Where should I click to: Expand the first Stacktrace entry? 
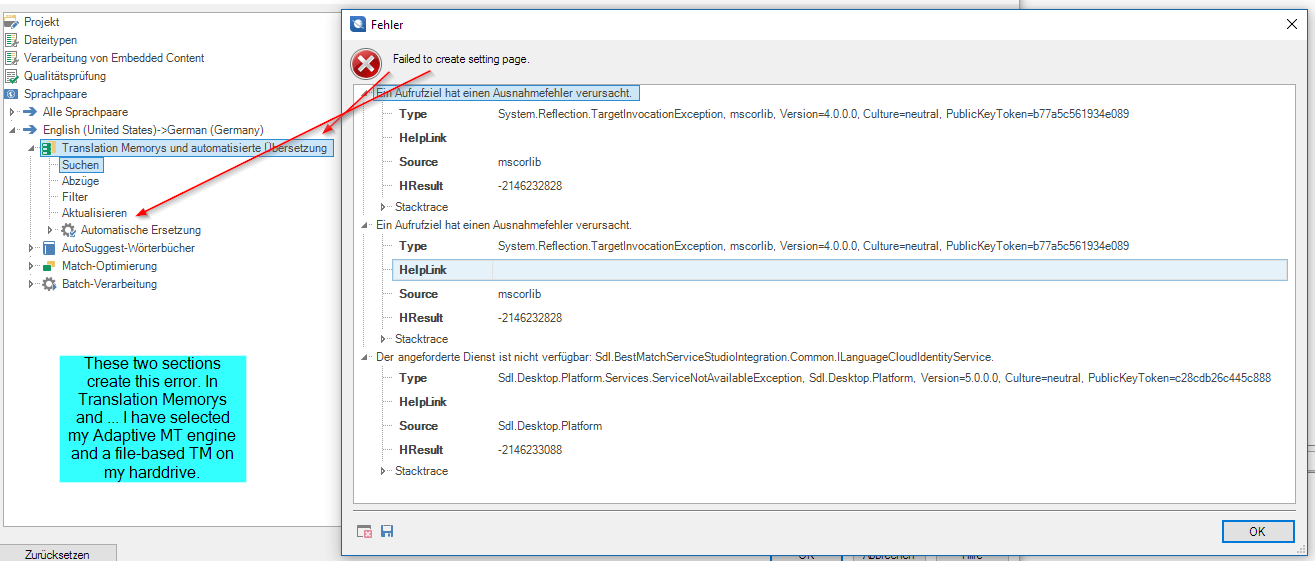coord(383,207)
